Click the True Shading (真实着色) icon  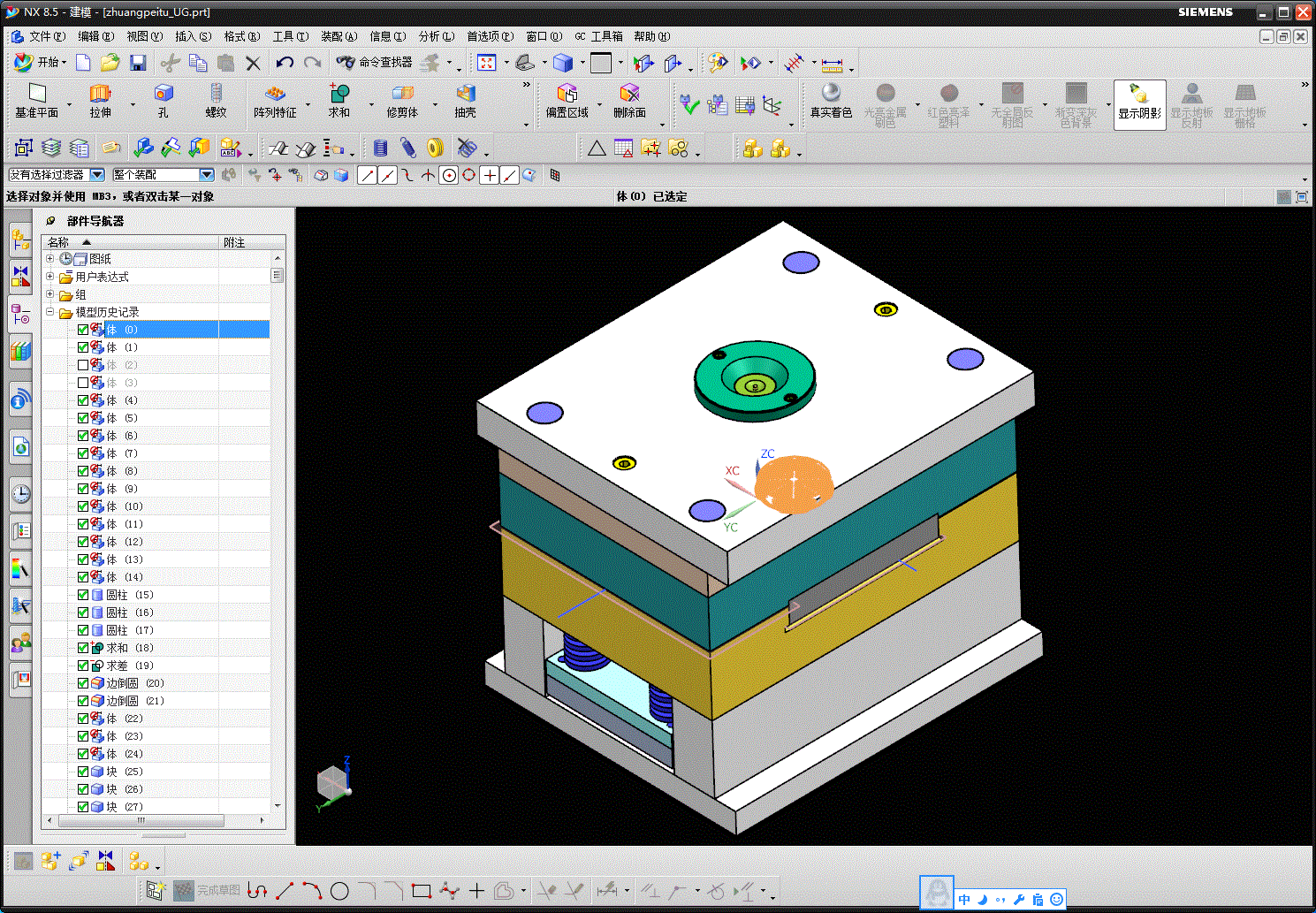831,94
